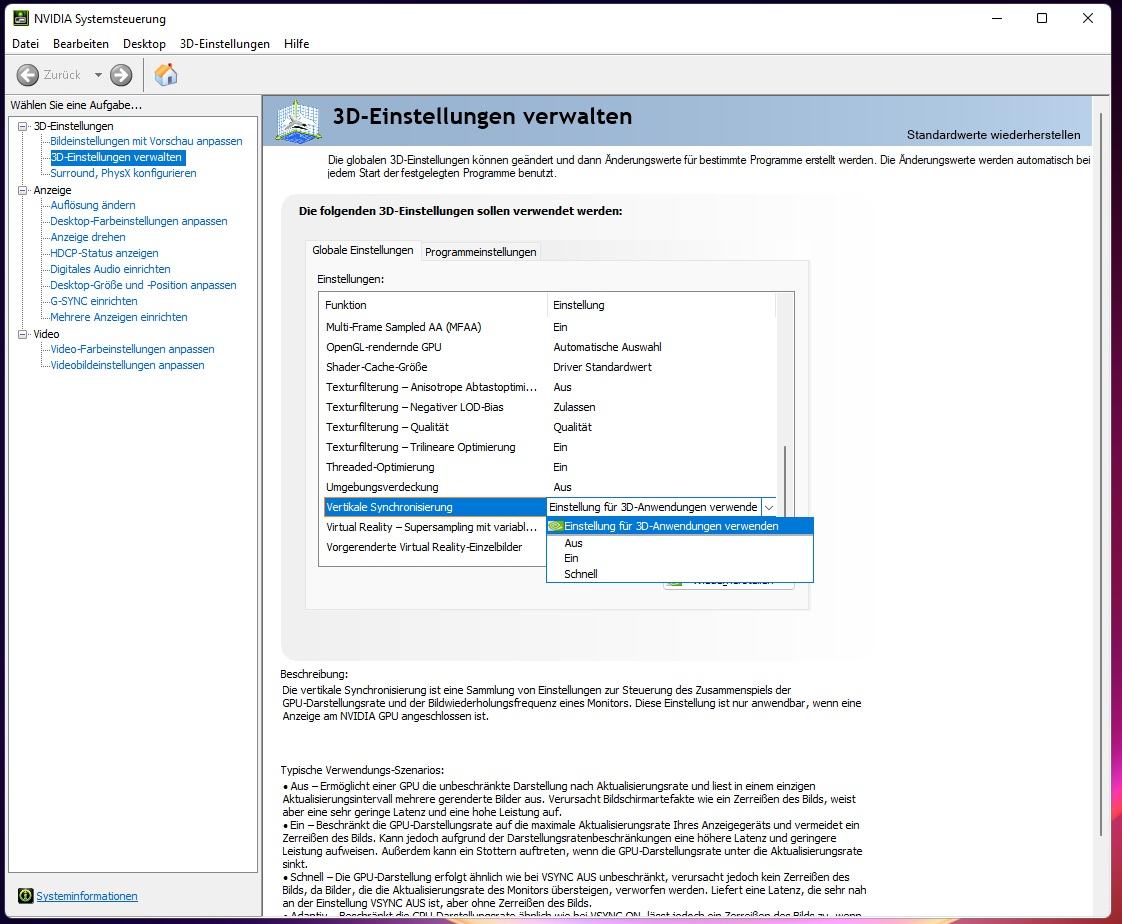Click Standardwerte wiederherstellen link

coord(993,135)
